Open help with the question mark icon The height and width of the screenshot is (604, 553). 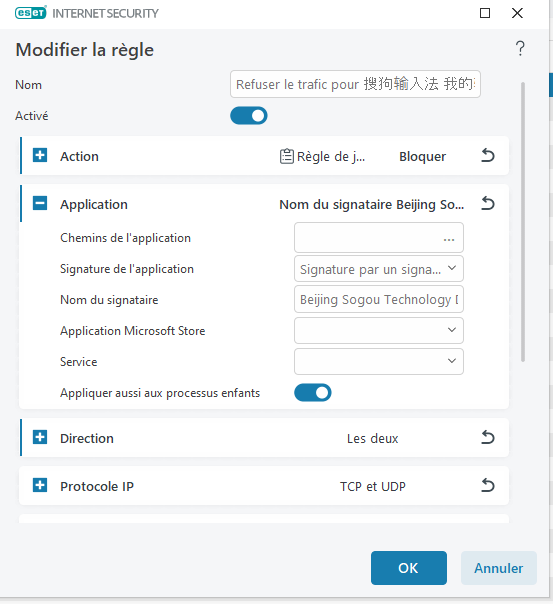(x=520, y=49)
